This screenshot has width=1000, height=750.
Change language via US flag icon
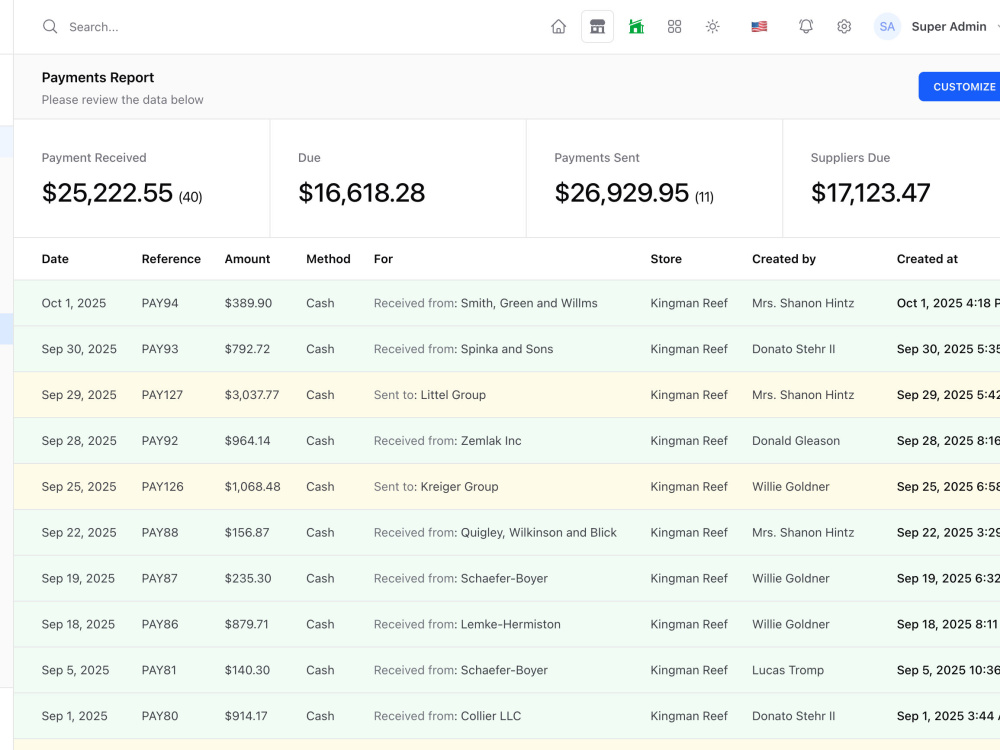(759, 27)
